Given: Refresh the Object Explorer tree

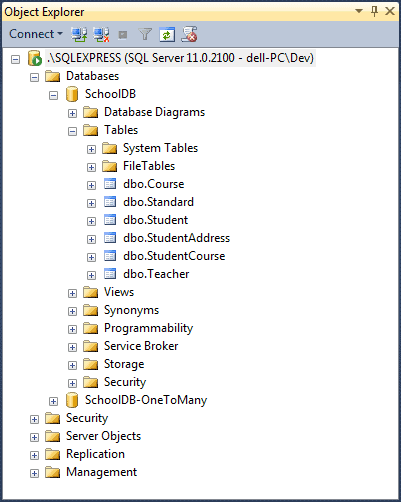Looking at the screenshot, I should (167, 35).
